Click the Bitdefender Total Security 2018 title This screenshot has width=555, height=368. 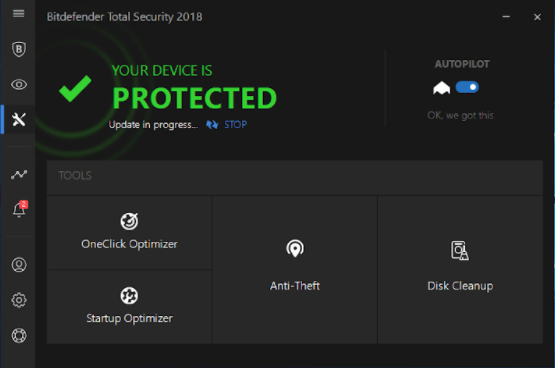pyautogui.click(x=125, y=17)
